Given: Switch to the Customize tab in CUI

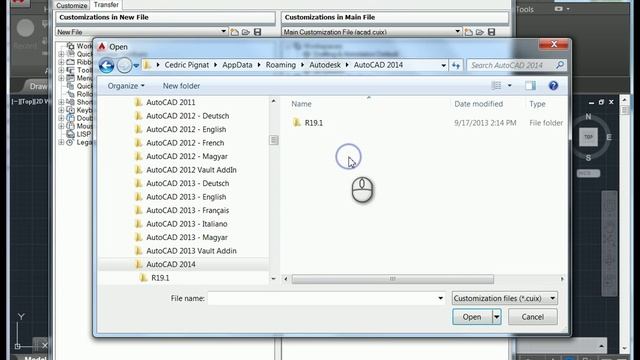Looking at the screenshot, I should pyautogui.click(x=71, y=5).
